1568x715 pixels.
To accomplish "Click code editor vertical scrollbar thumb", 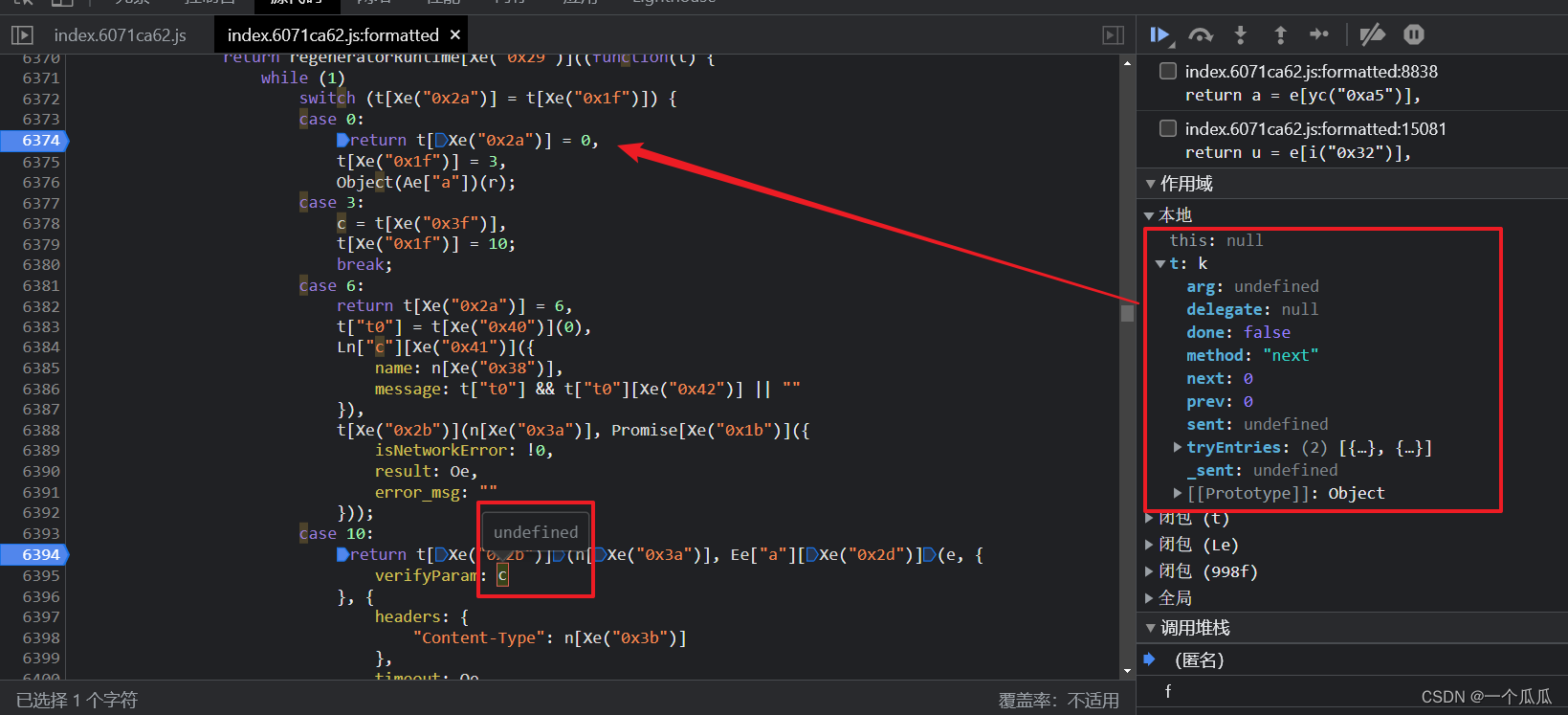I will [x=1127, y=312].
